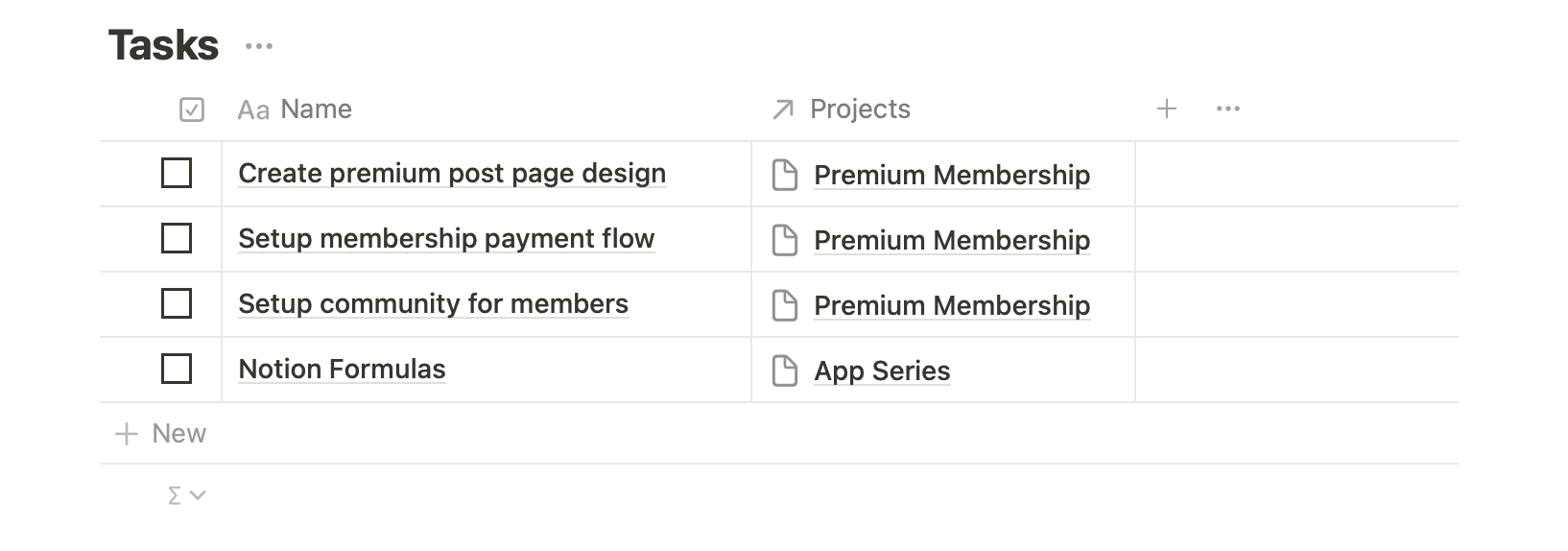The image size is (1568, 551).
Task: Check off Create premium post page design
Action: (177, 174)
